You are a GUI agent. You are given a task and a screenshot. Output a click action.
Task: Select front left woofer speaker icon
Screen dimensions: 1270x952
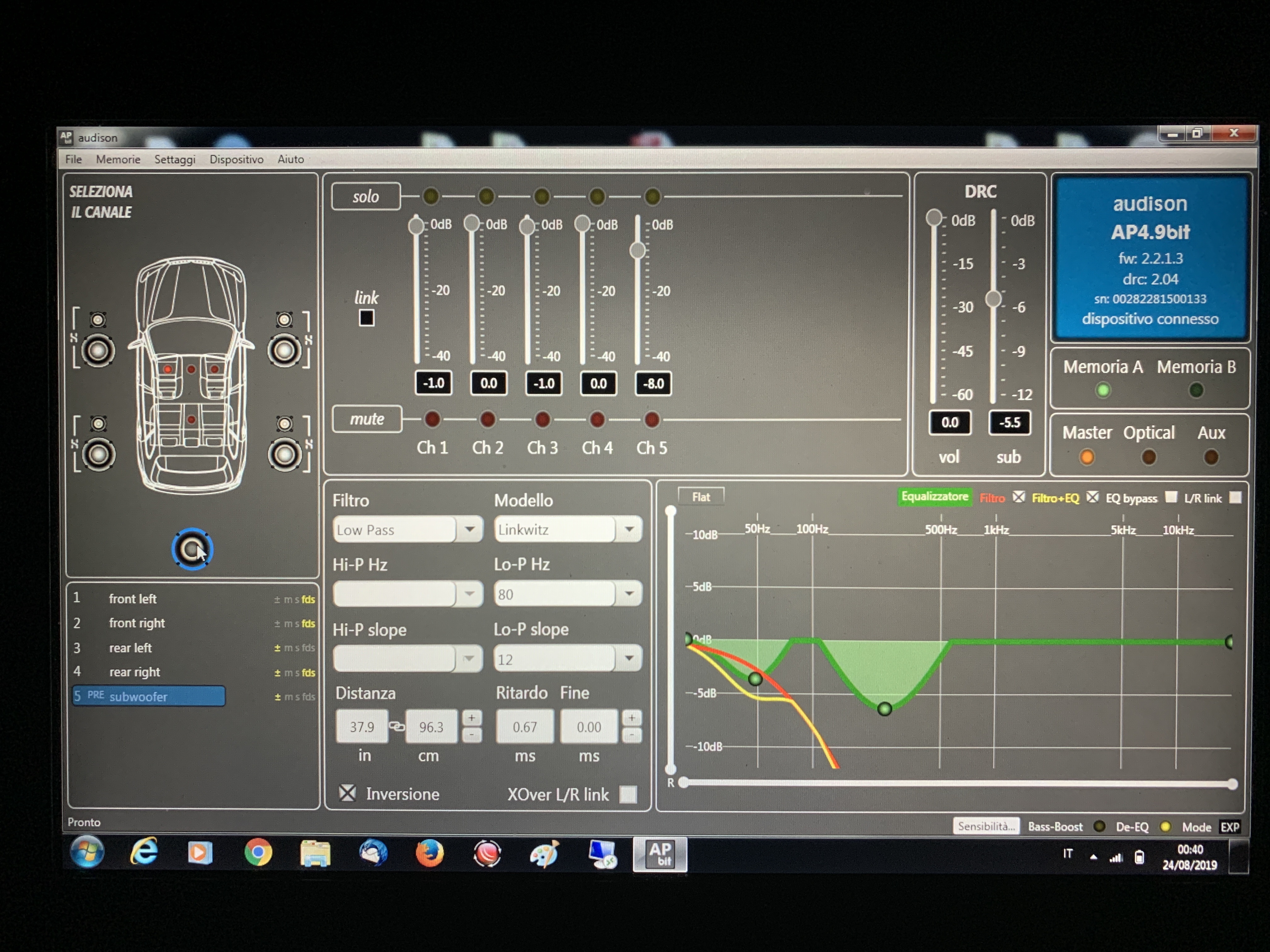(98, 351)
